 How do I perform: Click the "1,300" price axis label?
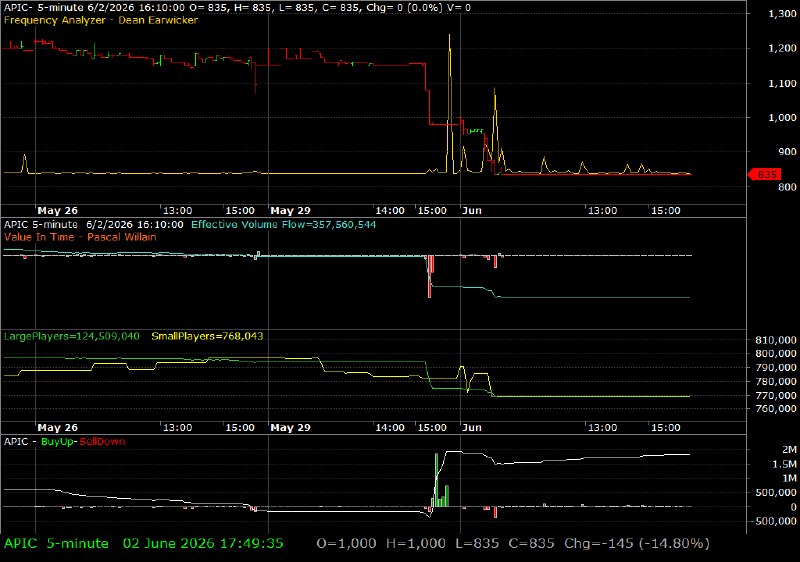[782, 14]
